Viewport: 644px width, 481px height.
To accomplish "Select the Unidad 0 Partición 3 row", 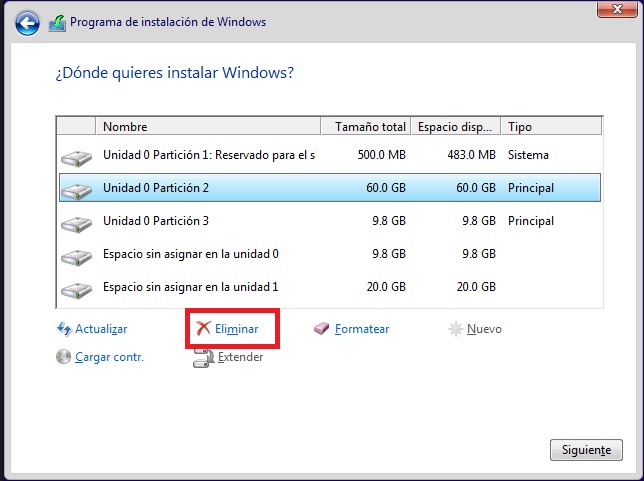I will tap(330, 221).
